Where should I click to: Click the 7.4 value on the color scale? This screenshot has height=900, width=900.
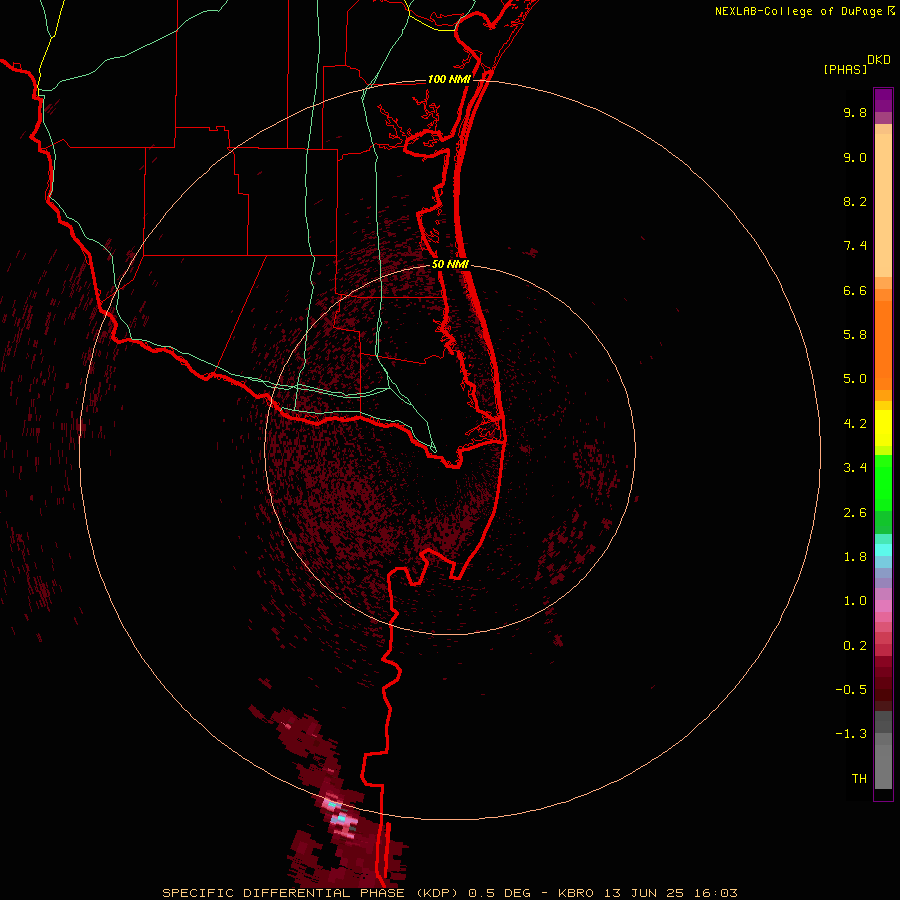[x=855, y=246]
